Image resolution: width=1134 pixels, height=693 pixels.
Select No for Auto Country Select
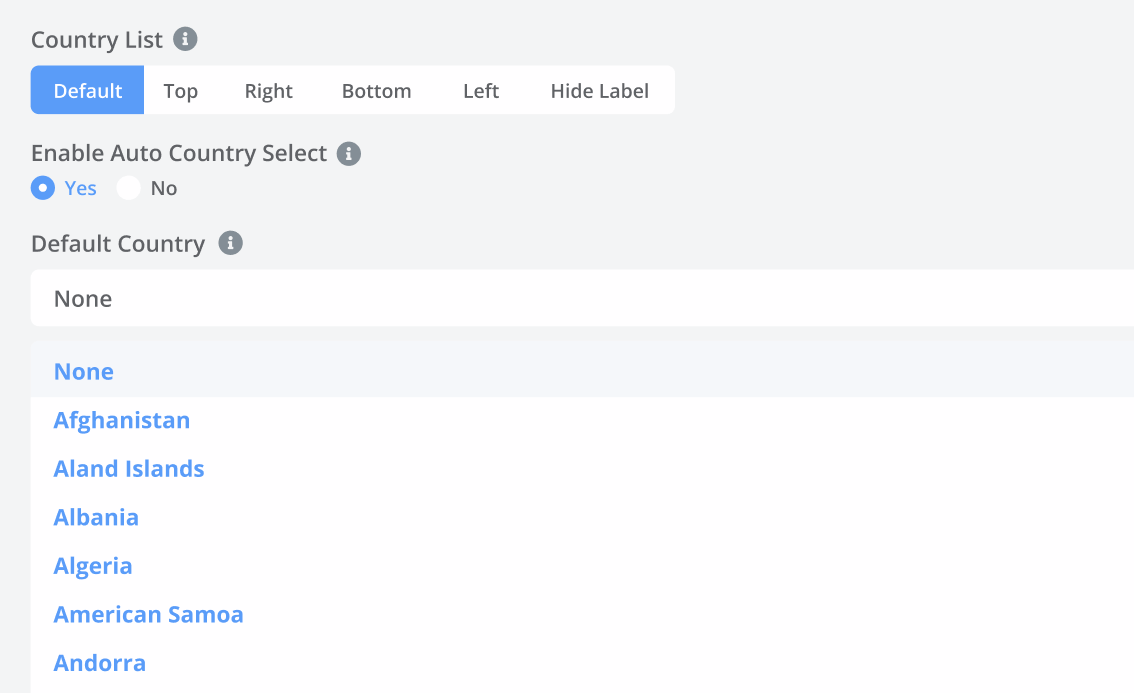point(128,188)
